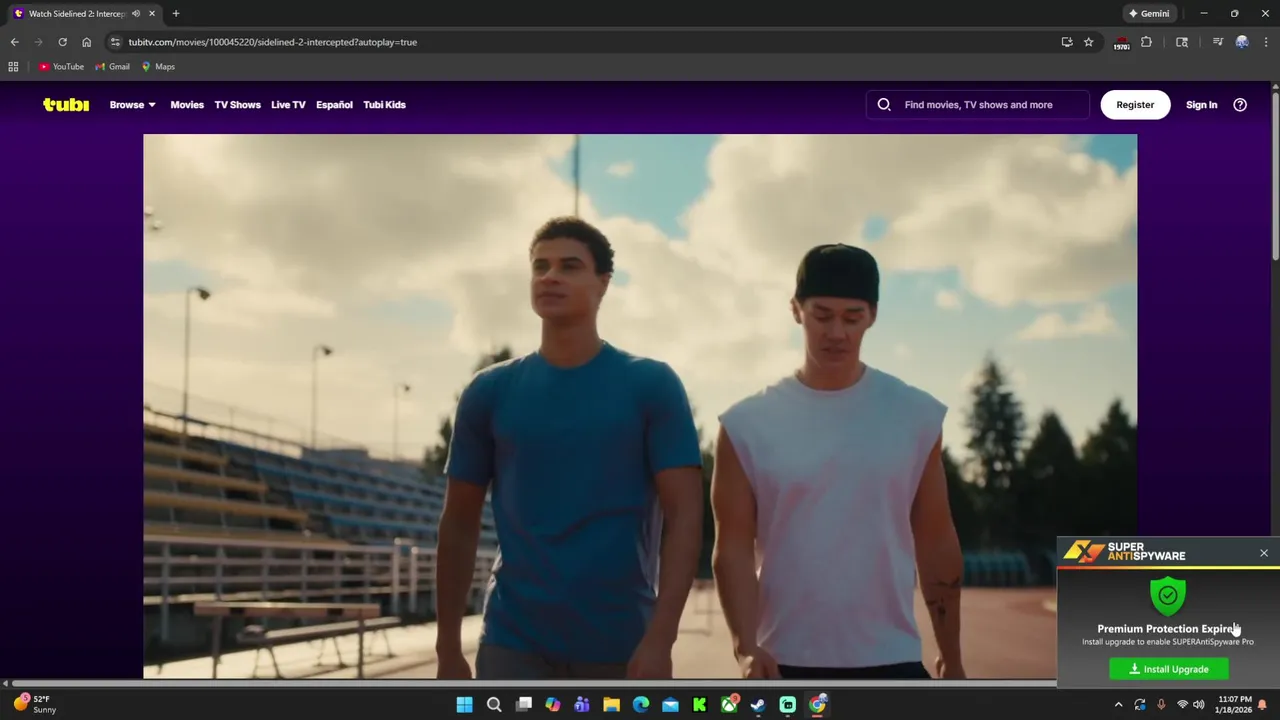Open a new browser tab
1280x720 pixels.
[x=176, y=14]
